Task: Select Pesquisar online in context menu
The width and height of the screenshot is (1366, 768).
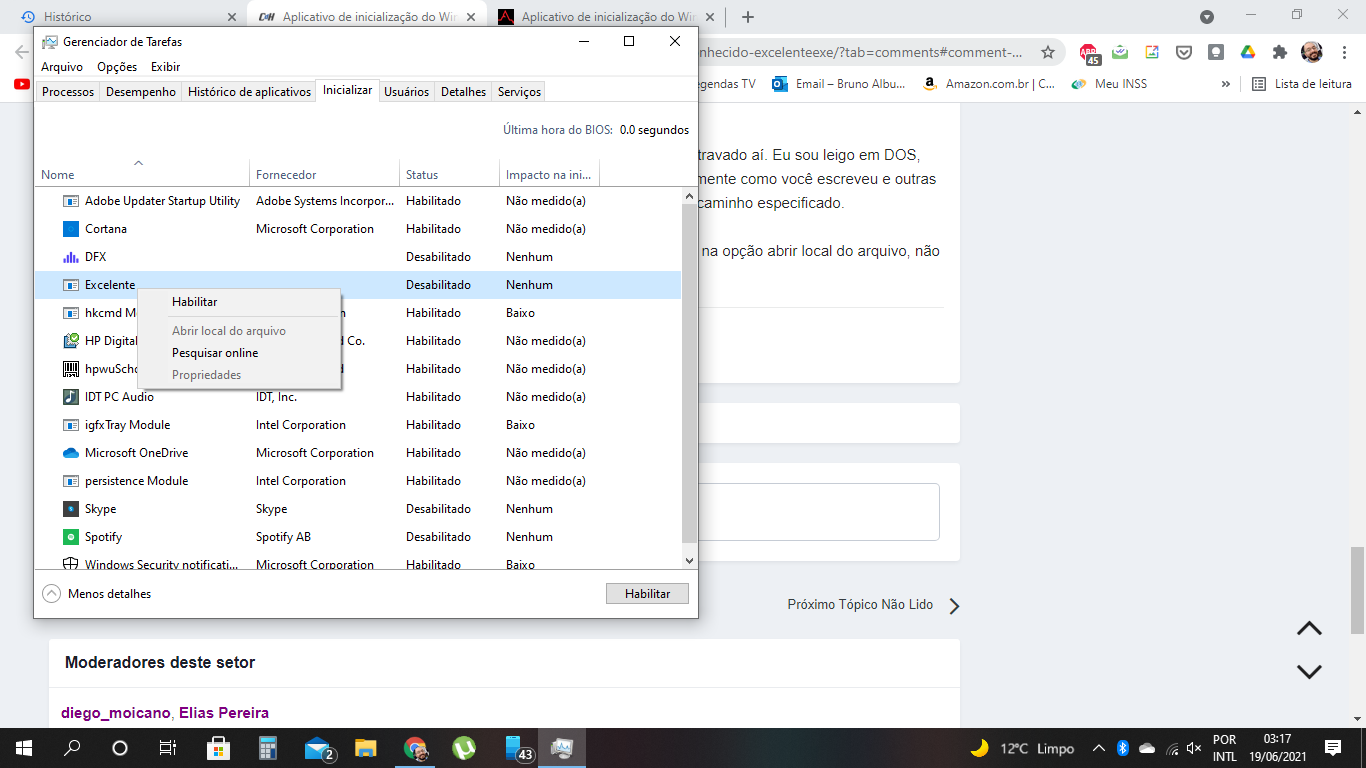Action: click(215, 353)
